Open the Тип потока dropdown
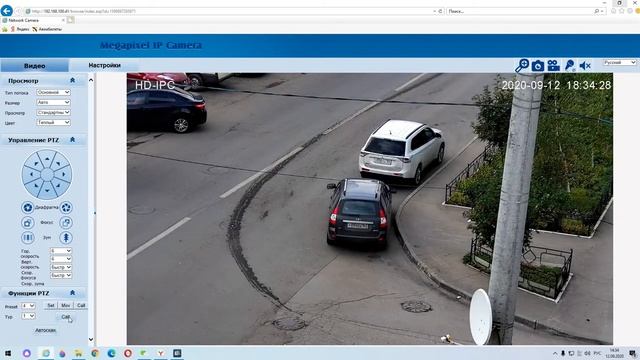640x360 pixels. pyautogui.click(x=53, y=92)
